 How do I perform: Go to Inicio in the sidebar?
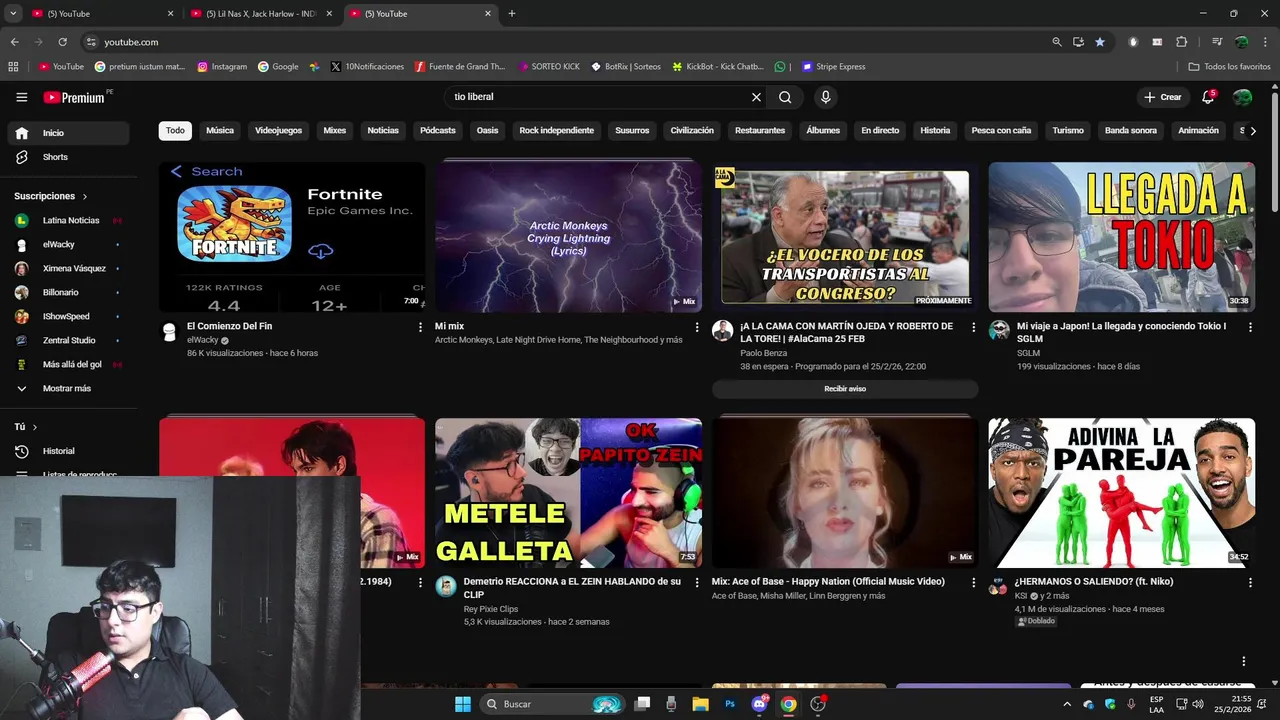coord(69,133)
